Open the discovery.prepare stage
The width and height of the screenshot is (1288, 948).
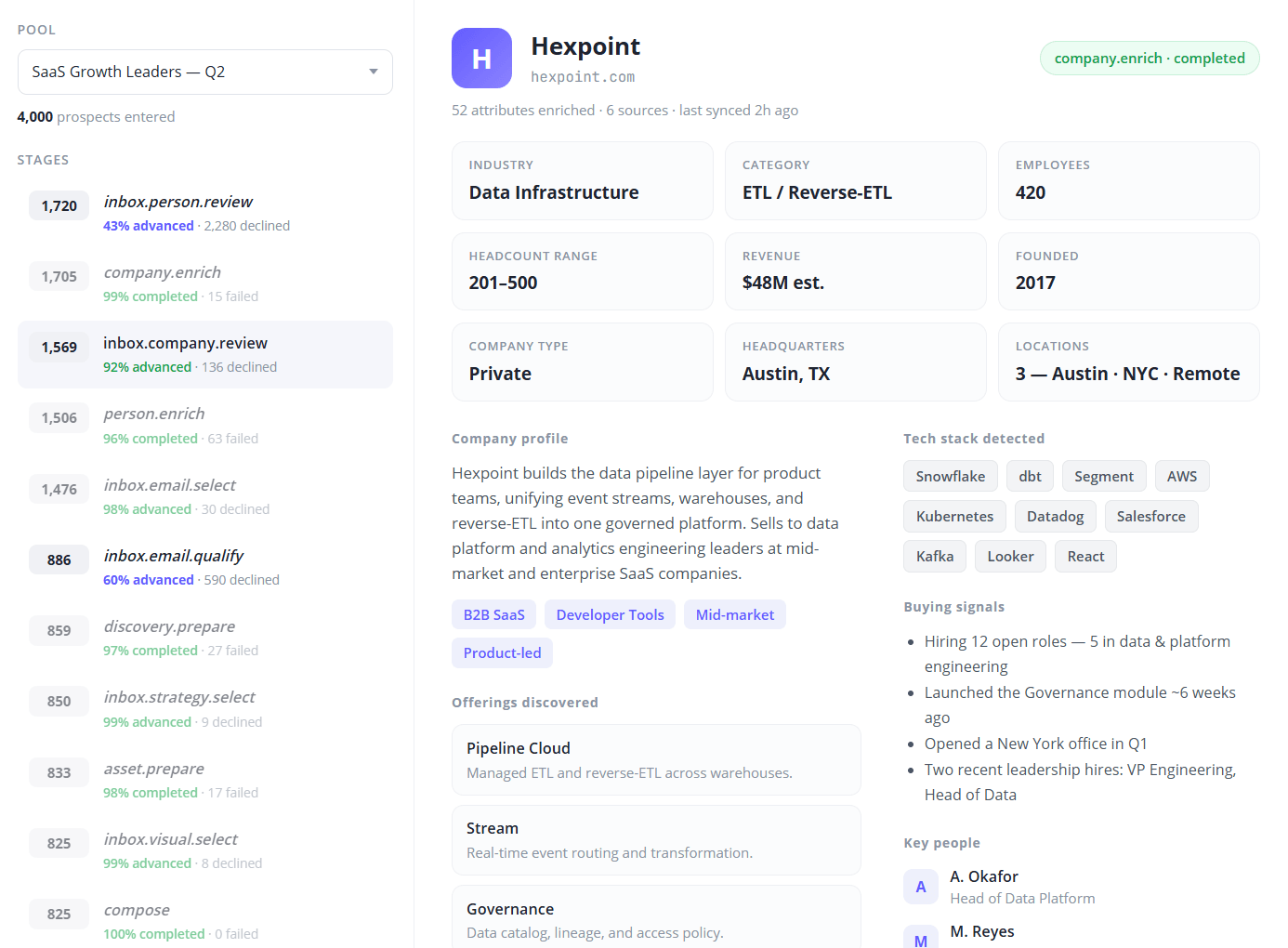click(x=205, y=638)
